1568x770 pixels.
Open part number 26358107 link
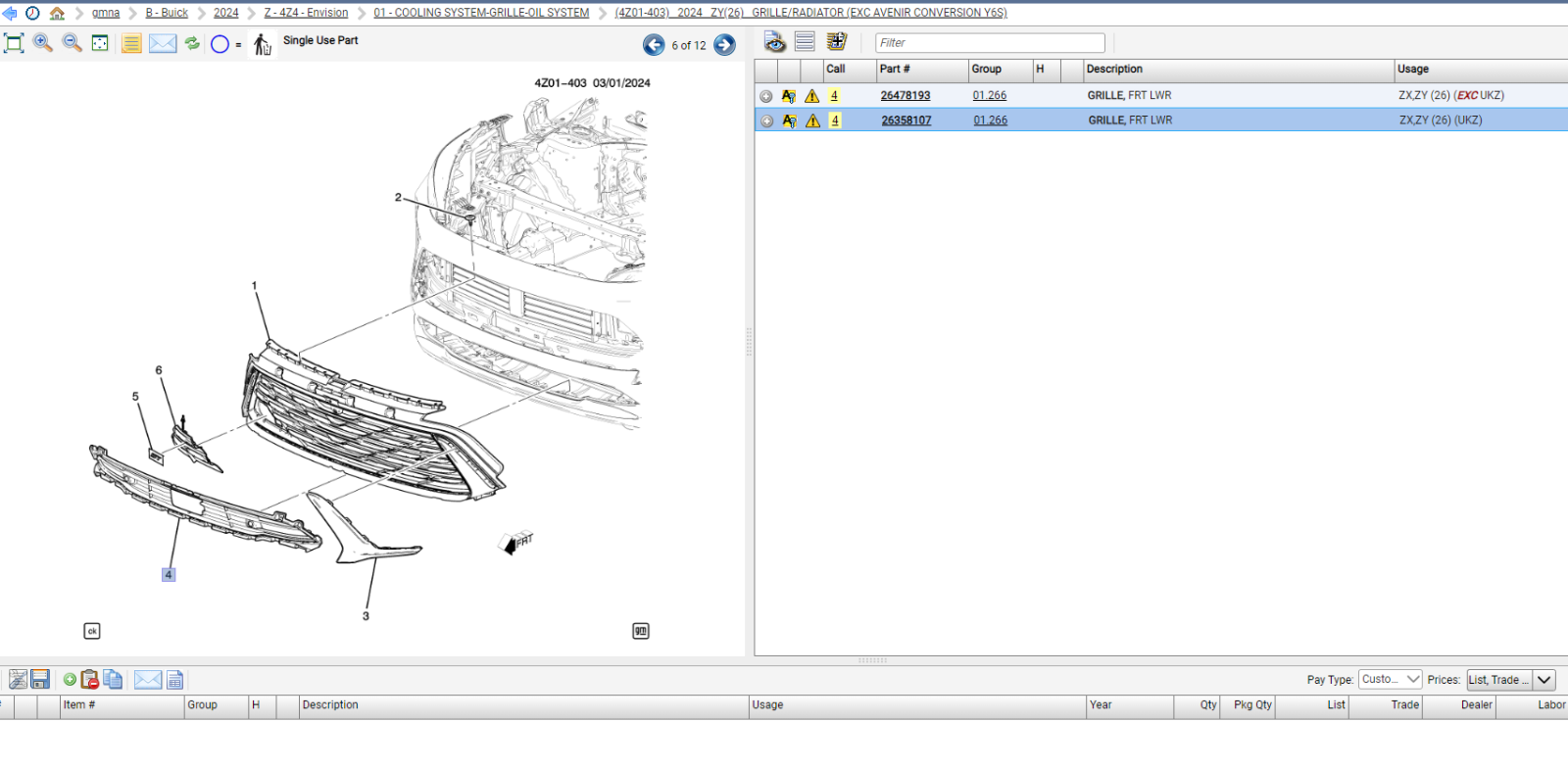[906, 120]
